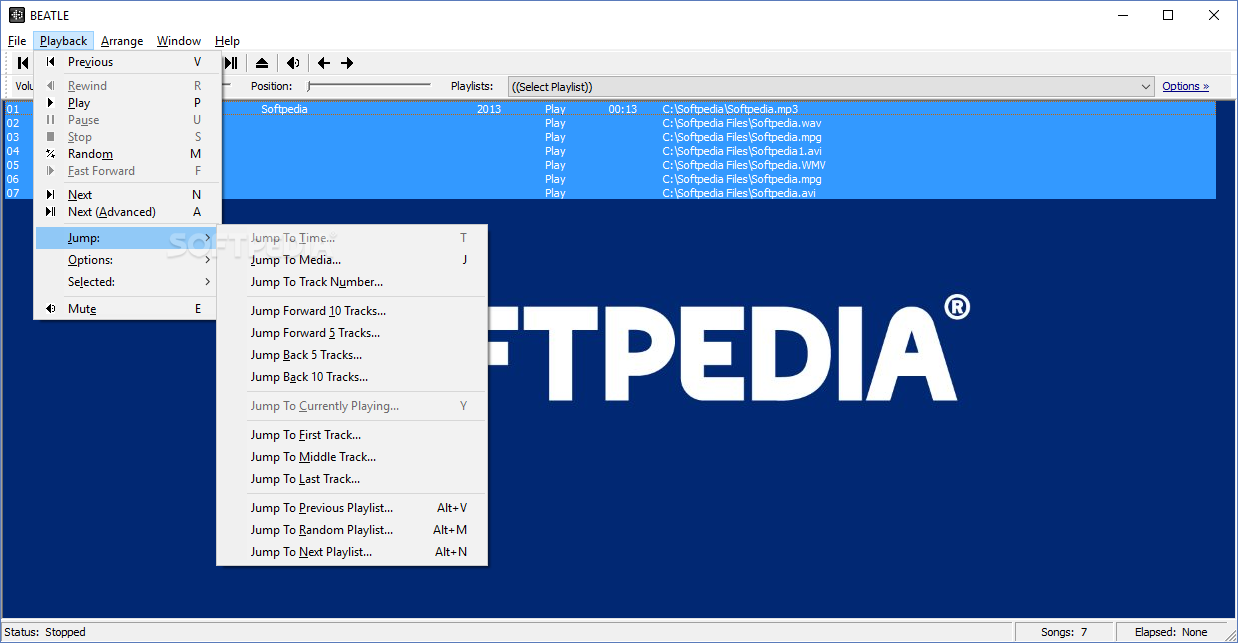Click the 00:13 duration cell
Image resolution: width=1238 pixels, height=643 pixels.
[622, 109]
